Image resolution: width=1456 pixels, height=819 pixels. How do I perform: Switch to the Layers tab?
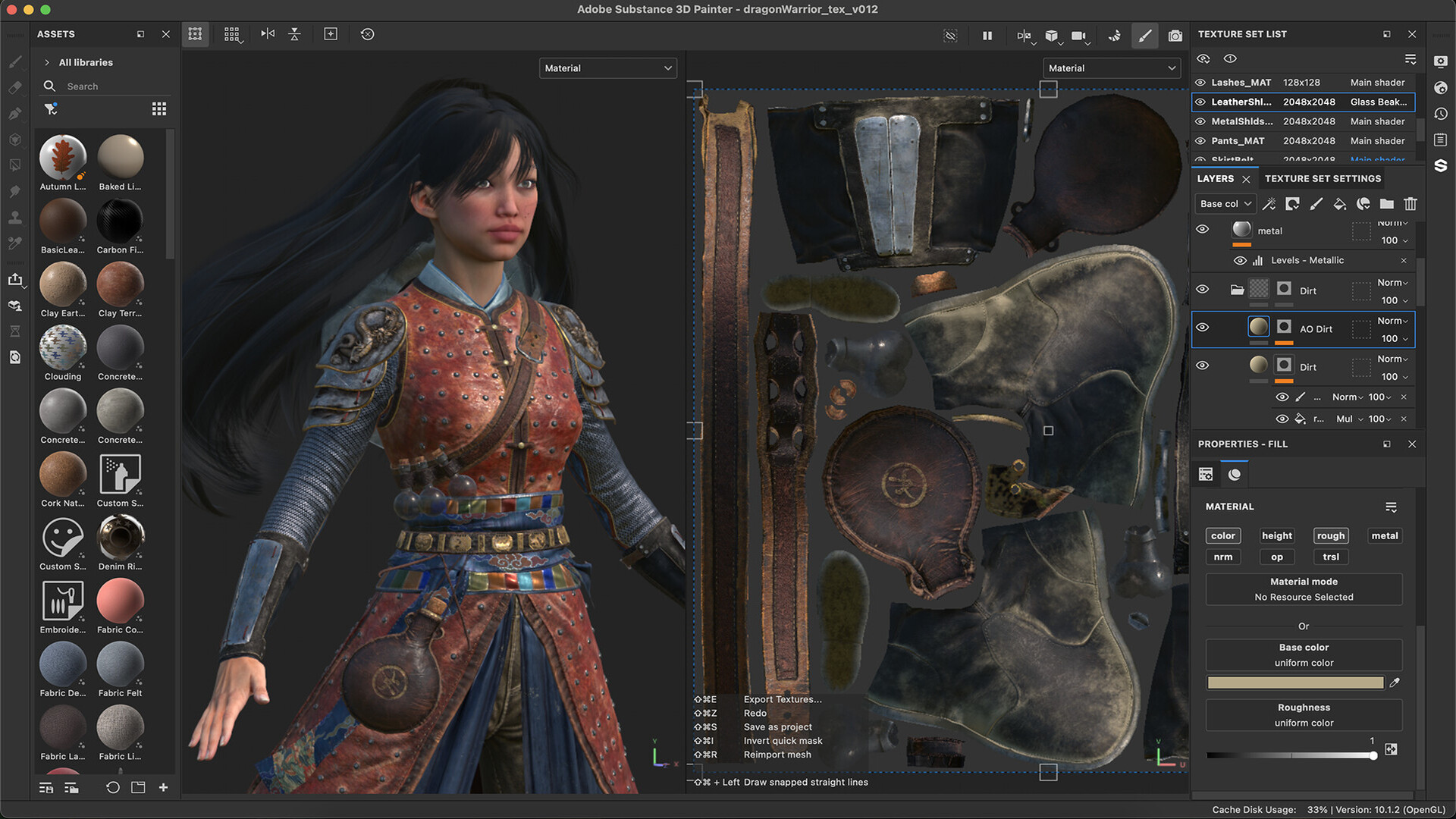pyautogui.click(x=1217, y=178)
